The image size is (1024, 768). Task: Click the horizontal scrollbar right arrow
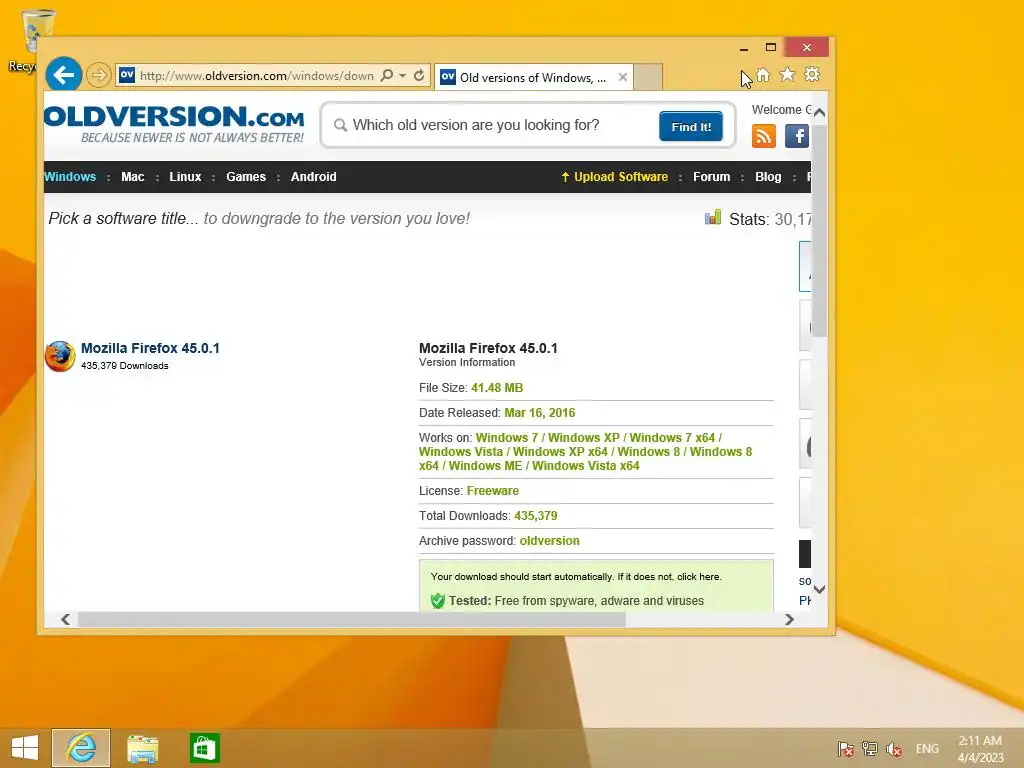789,620
